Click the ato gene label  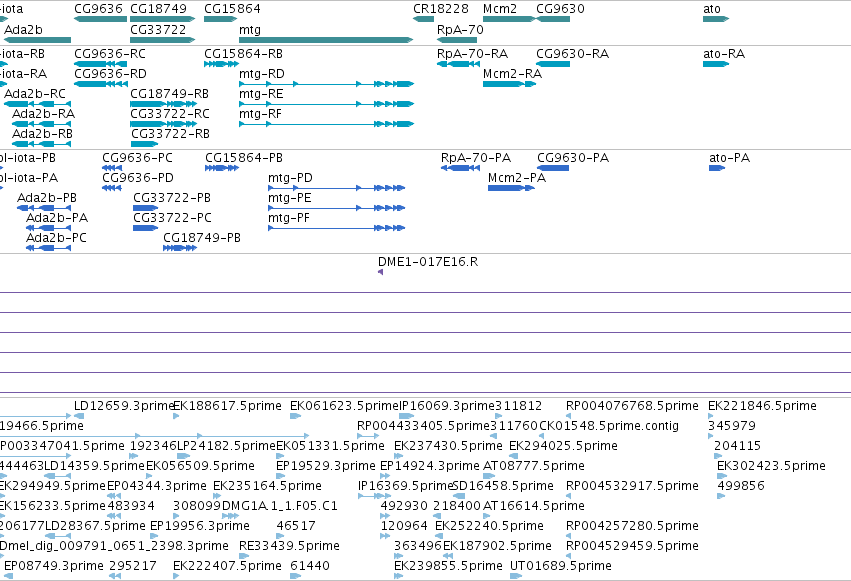712,9
